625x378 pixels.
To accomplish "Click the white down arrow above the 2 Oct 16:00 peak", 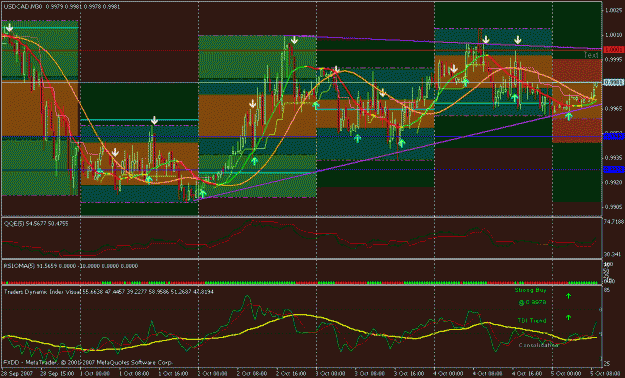I will [294, 40].
